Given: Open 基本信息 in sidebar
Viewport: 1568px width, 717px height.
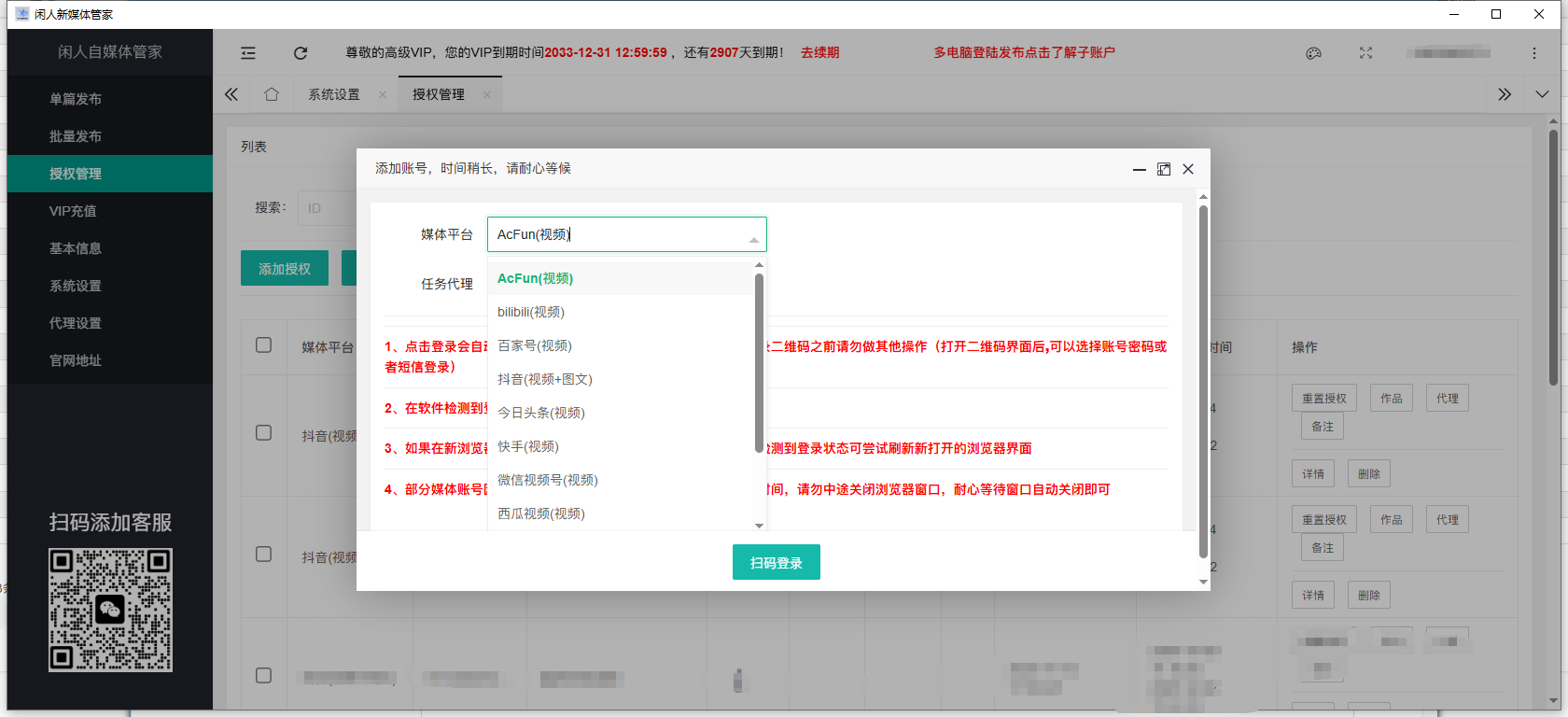Looking at the screenshot, I should point(110,248).
